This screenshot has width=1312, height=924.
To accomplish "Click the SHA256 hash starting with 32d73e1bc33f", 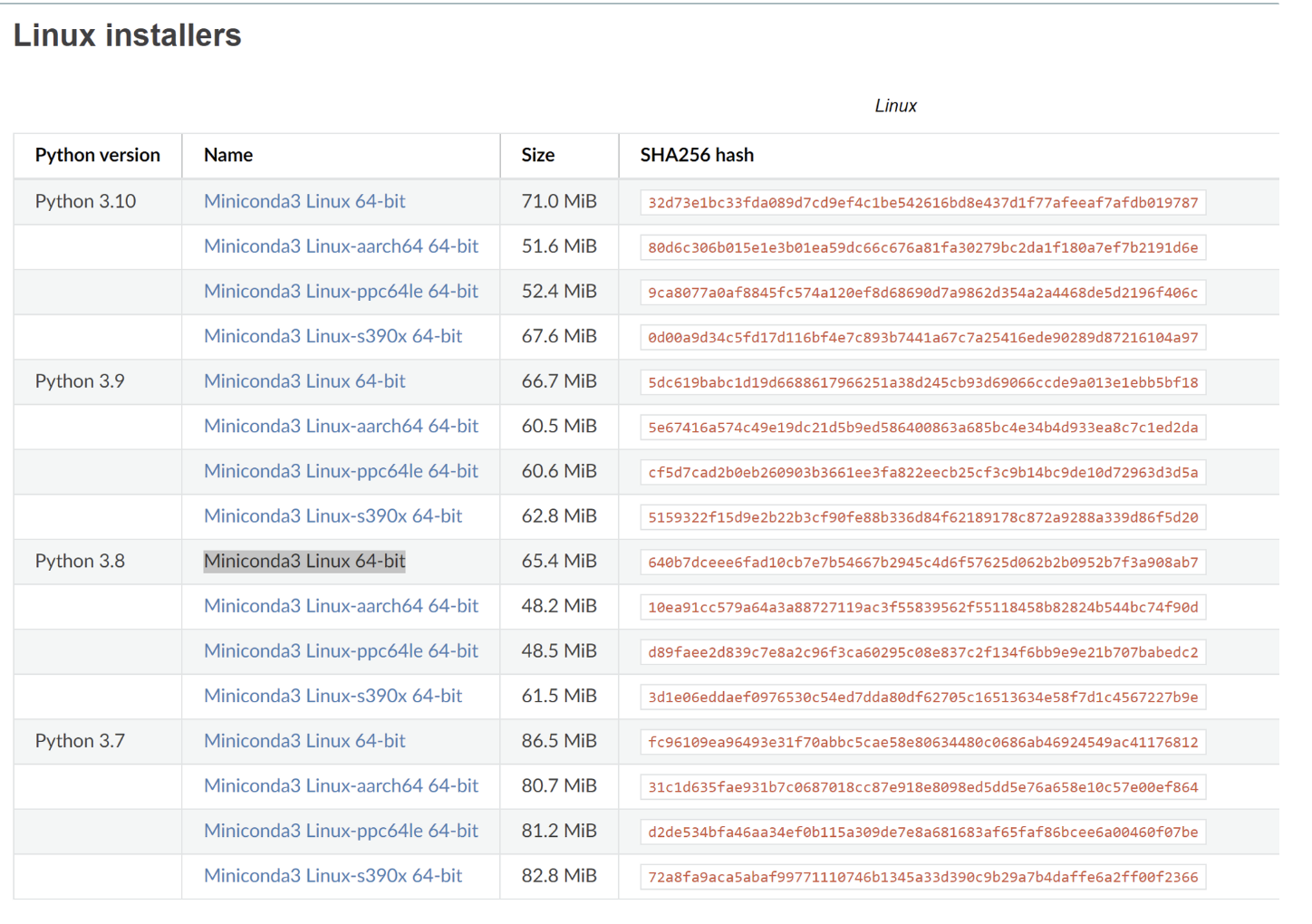I will click(922, 203).
